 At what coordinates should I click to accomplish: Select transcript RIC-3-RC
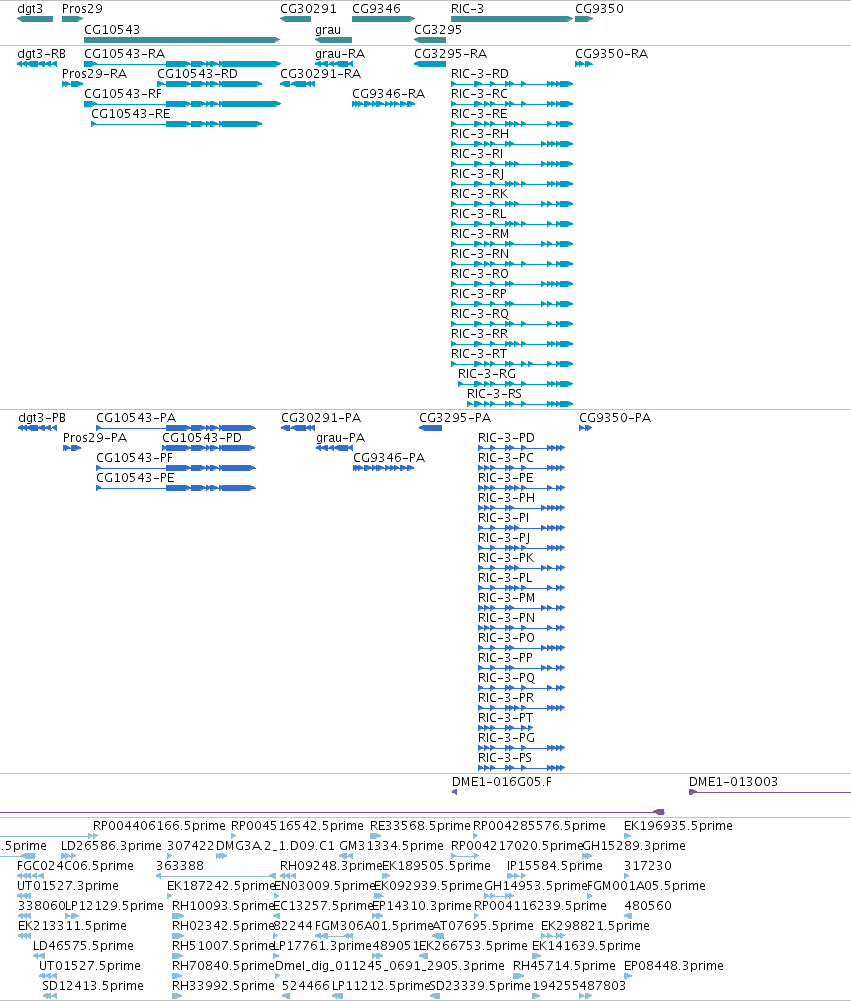coord(512,104)
